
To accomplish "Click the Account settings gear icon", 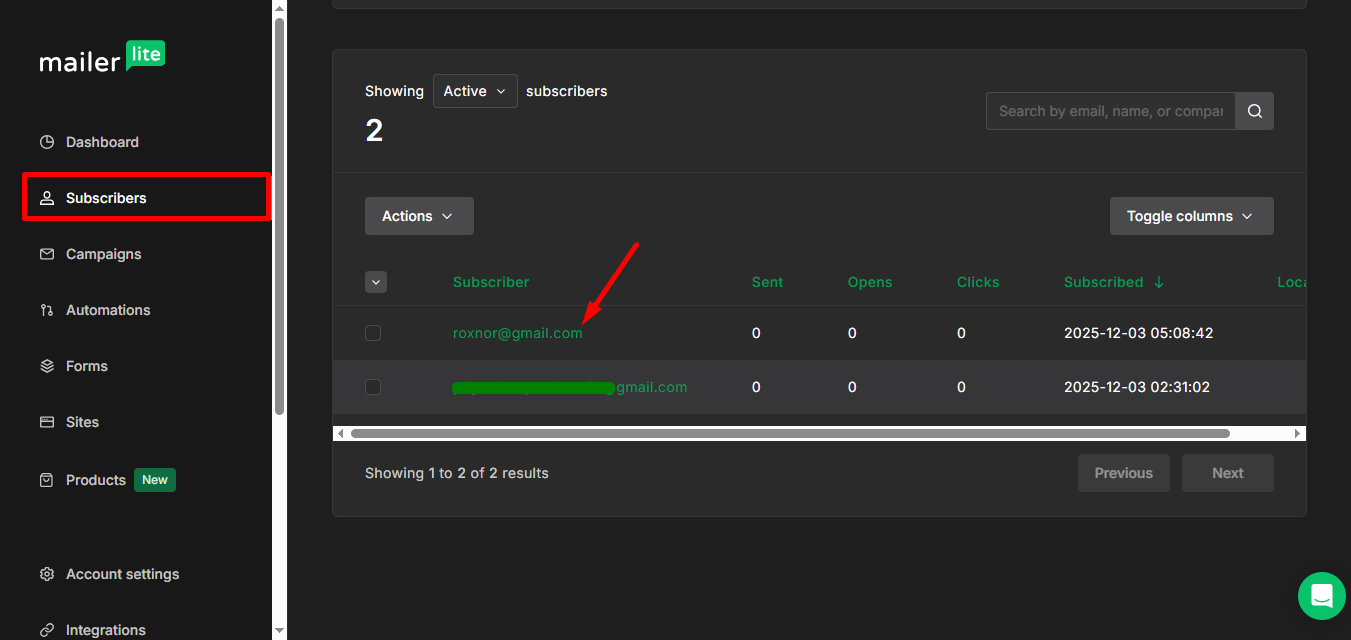I will pyautogui.click(x=47, y=574).
